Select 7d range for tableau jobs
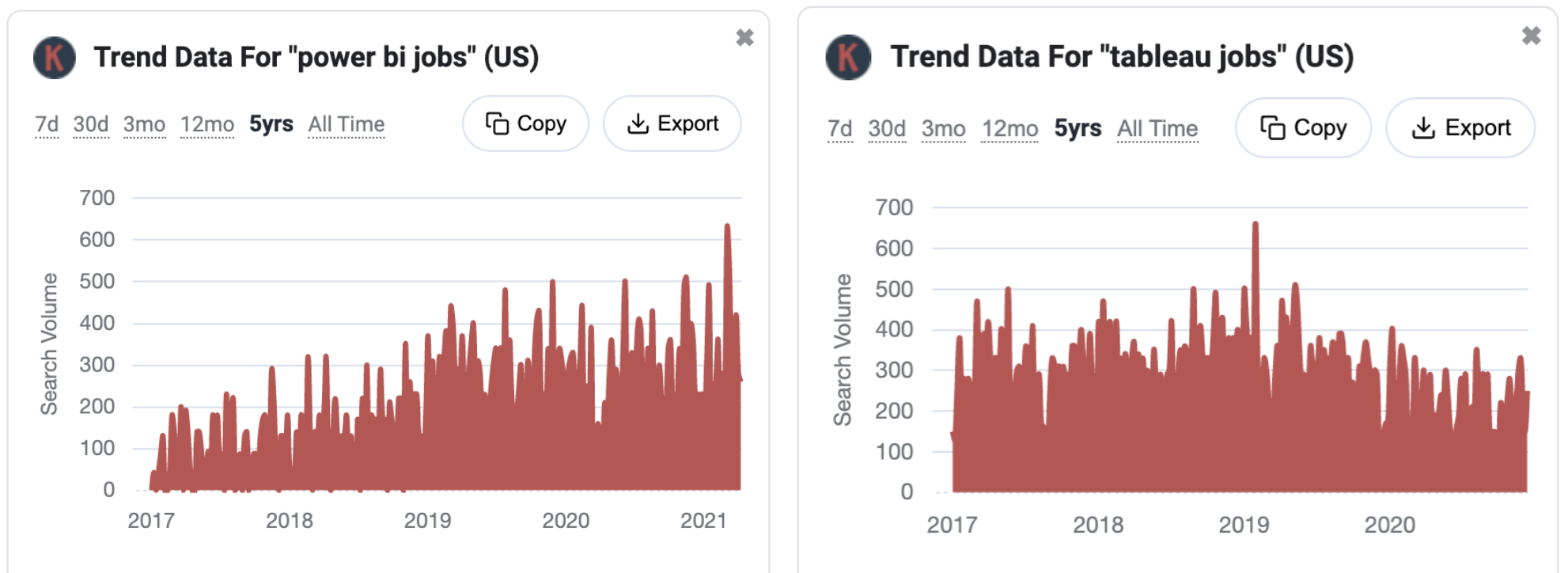This screenshot has height=573, width=1568. pos(839,128)
